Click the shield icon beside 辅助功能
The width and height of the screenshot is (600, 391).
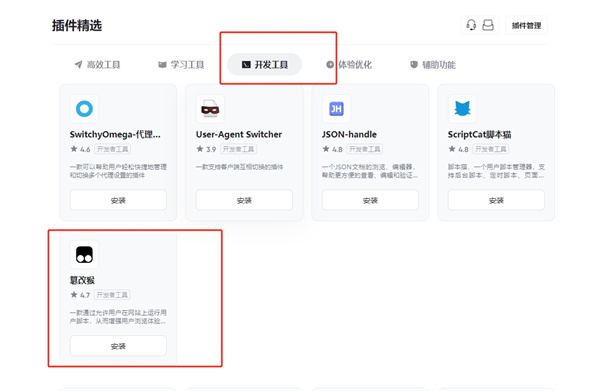414,64
